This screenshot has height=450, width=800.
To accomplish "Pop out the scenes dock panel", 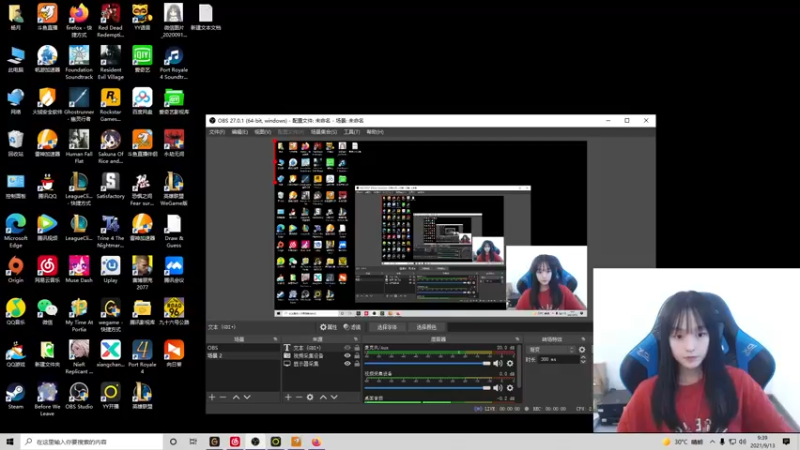I will [276, 339].
